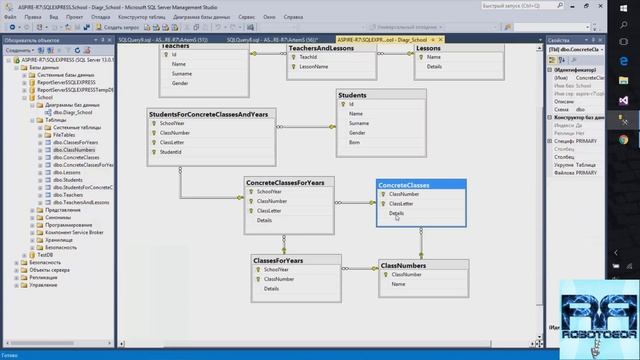640x360 pixels.
Task: Open Visual Studio from taskbar
Action: pos(623,100)
